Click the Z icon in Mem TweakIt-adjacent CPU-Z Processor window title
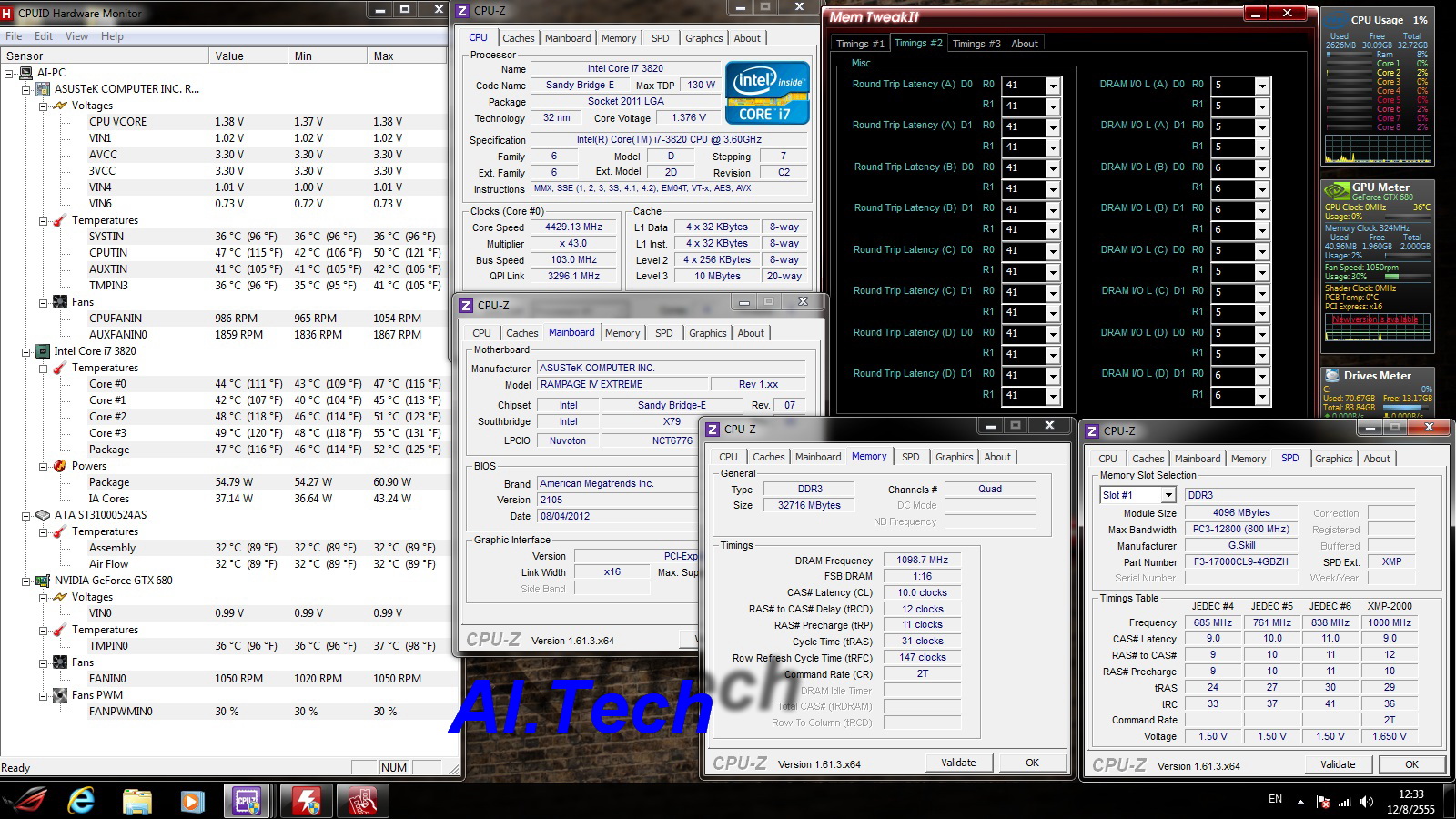The height and width of the screenshot is (819, 1456). coord(462,11)
